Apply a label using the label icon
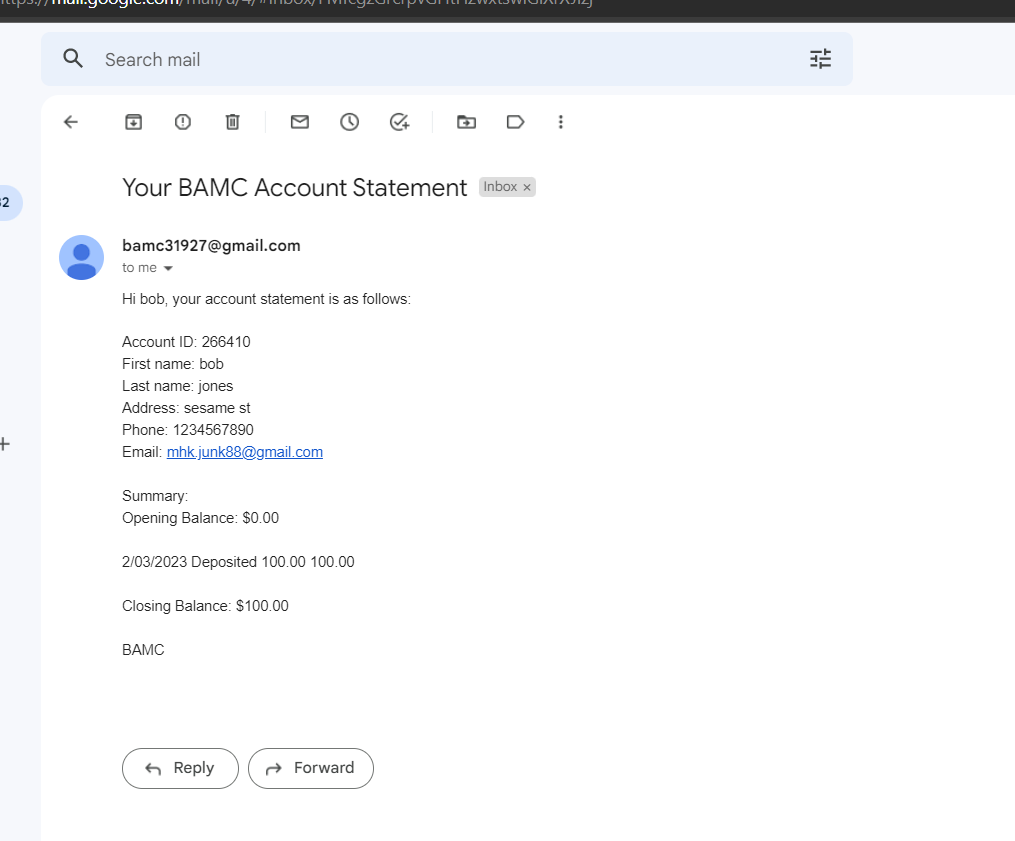Screen dimensions: 1015x841 point(515,121)
